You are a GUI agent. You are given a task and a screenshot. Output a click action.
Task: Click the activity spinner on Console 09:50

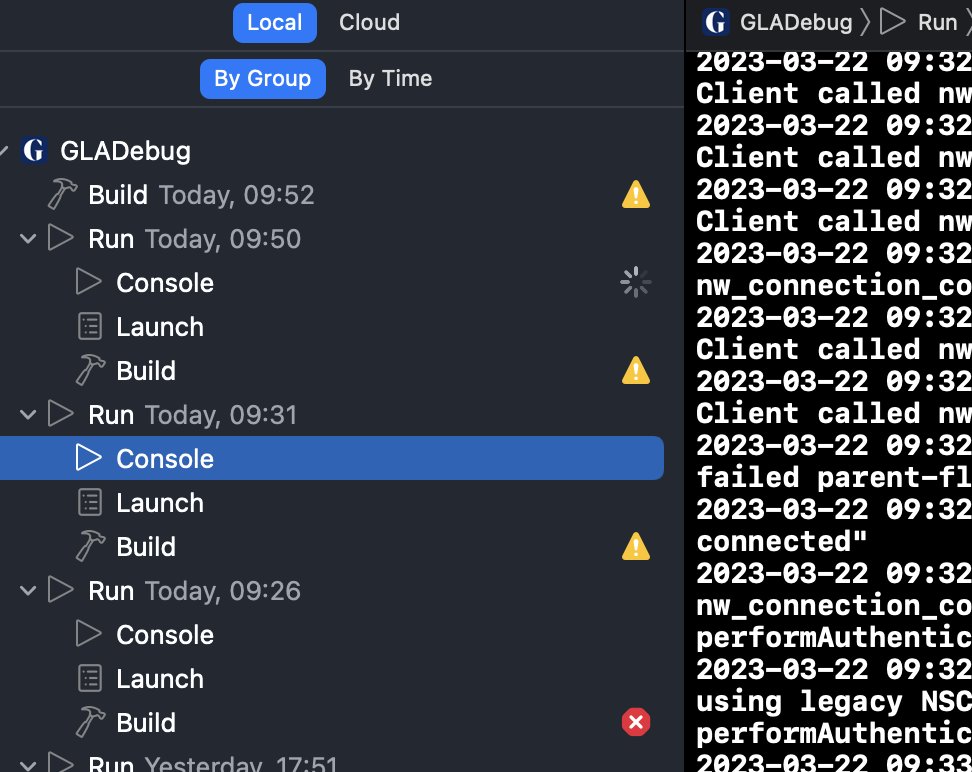point(635,283)
